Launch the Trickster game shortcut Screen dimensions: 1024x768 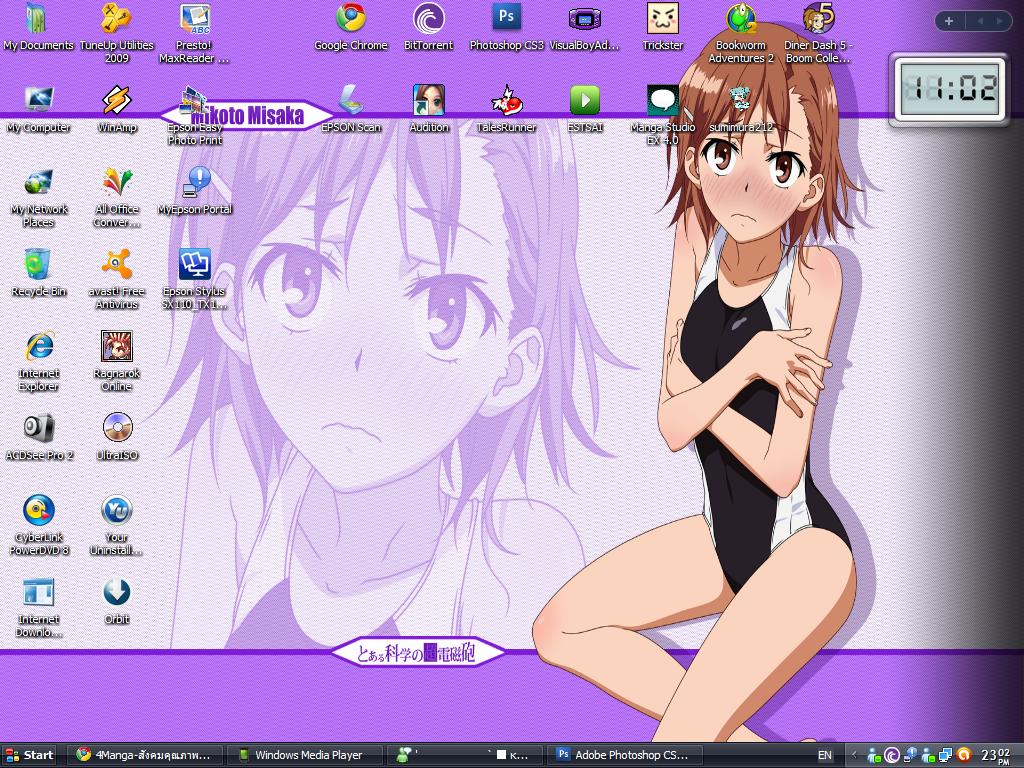pos(663,29)
